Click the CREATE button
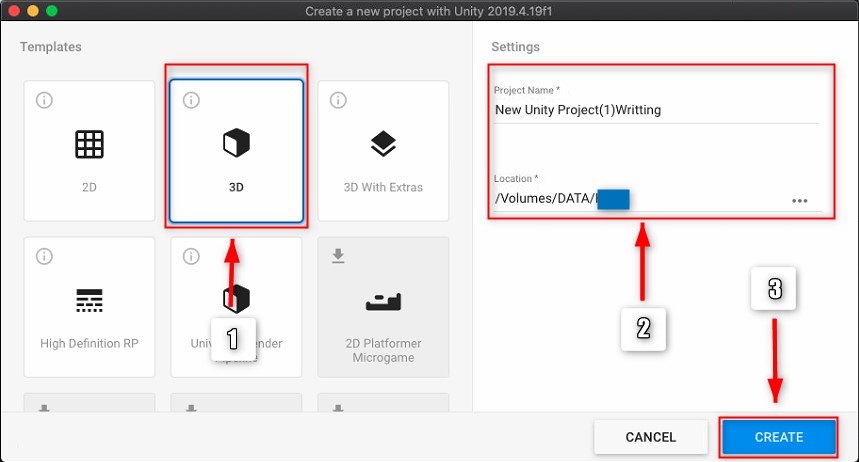The image size is (859, 462). click(778, 437)
